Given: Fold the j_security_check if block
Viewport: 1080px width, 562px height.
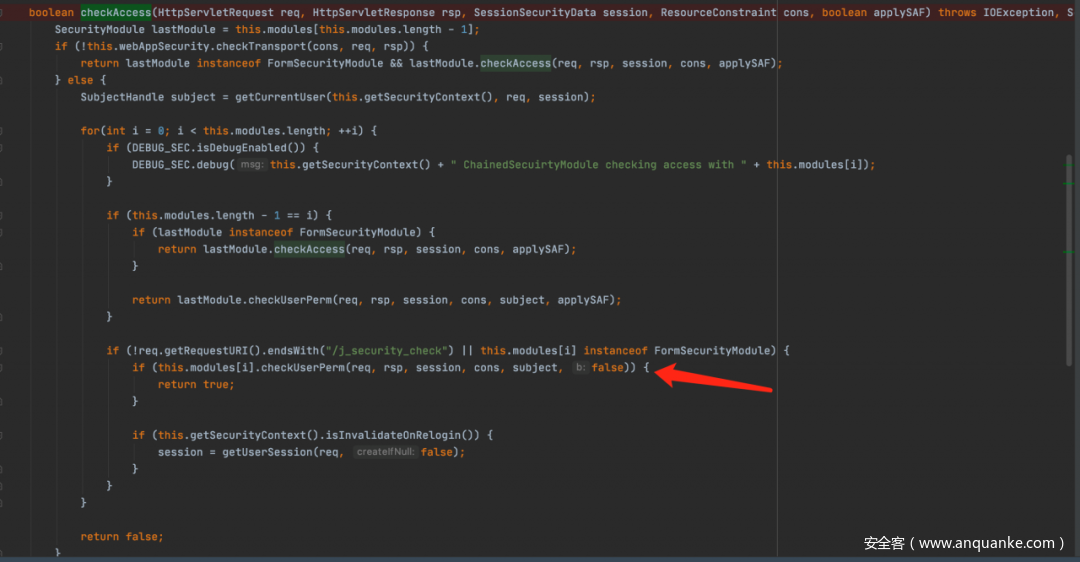Looking at the screenshot, I should pyautogui.click(x=4, y=351).
